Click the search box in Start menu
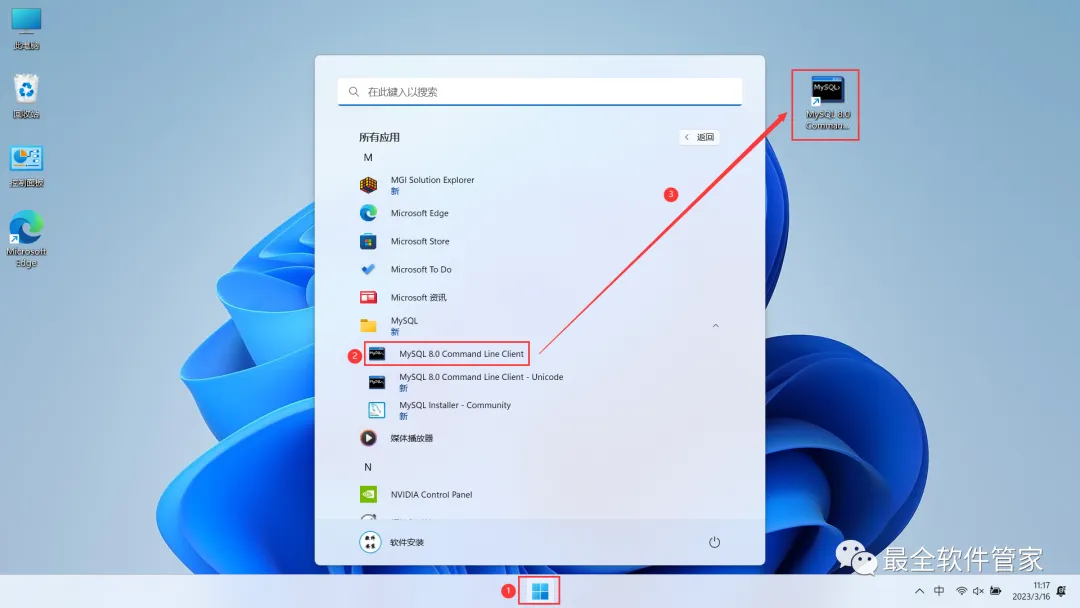Image resolution: width=1080 pixels, height=608 pixels. point(539,92)
